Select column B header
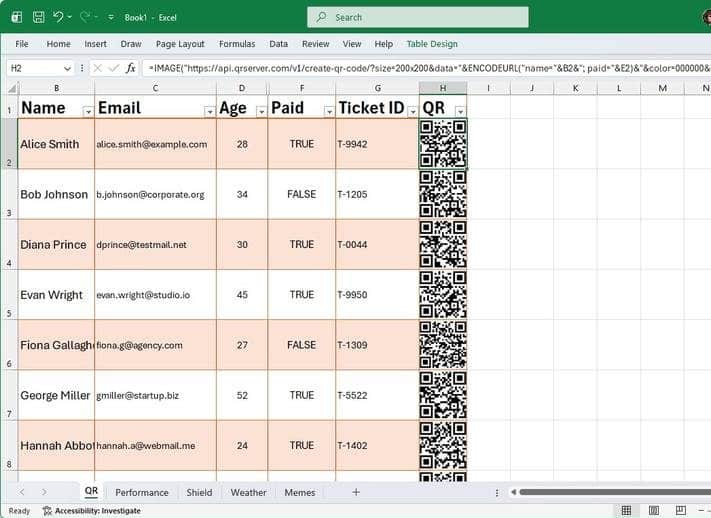Viewport: 711px width, 518px height. coord(57,88)
